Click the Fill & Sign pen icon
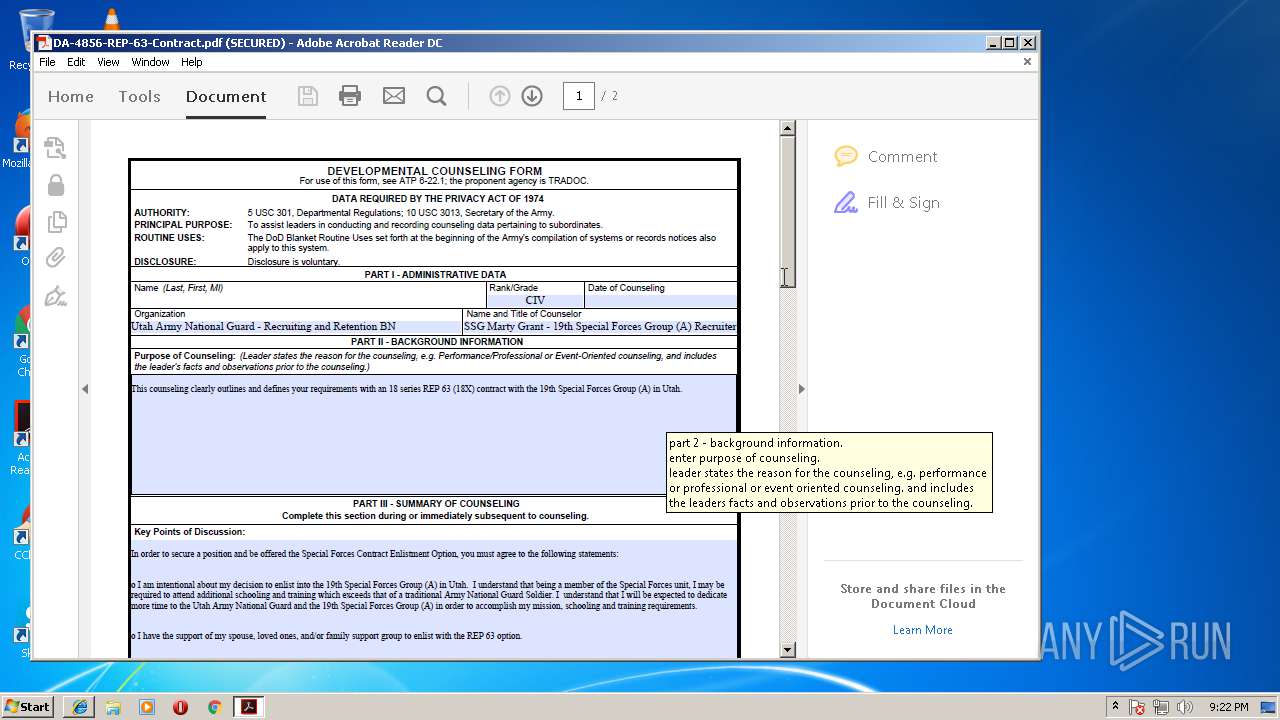Viewport: 1280px width, 720px height. pyautogui.click(x=846, y=203)
